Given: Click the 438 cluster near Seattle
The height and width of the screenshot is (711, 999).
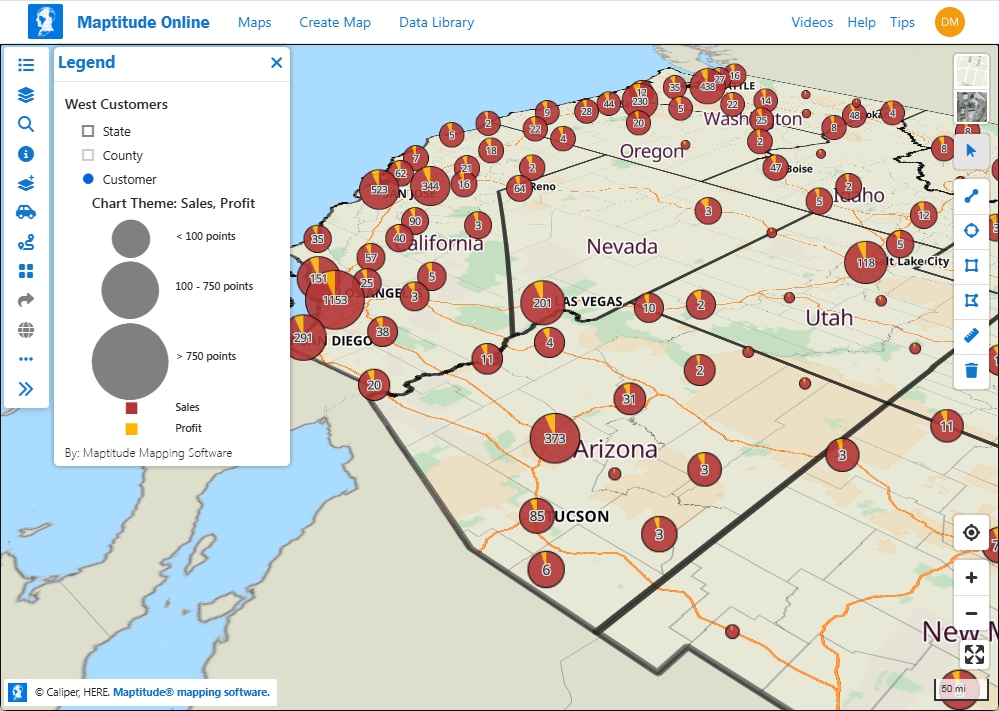Looking at the screenshot, I should click(707, 86).
